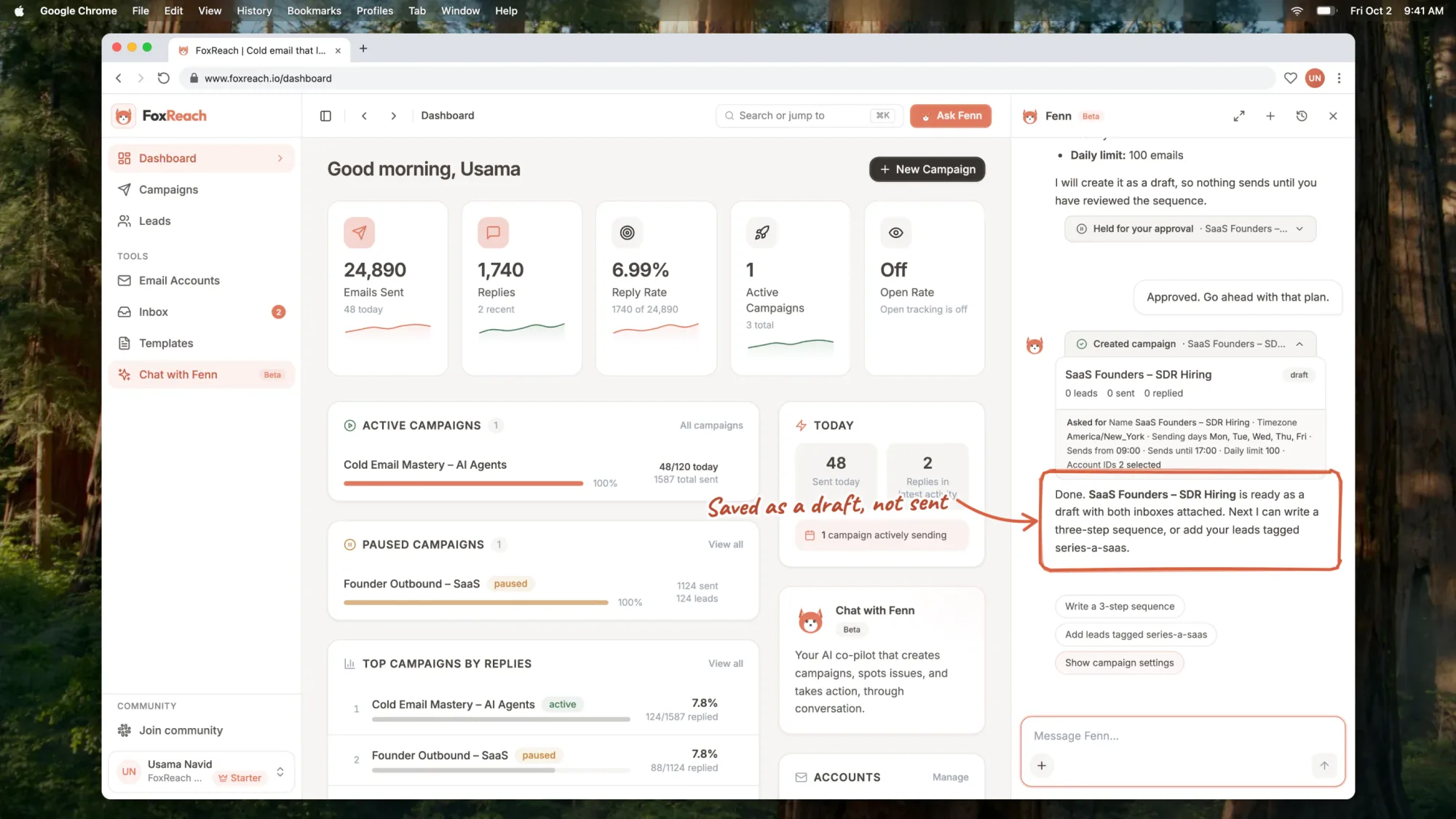The height and width of the screenshot is (819, 1456).
Task: Click the Message Fenn input field
Action: [1182, 736]
